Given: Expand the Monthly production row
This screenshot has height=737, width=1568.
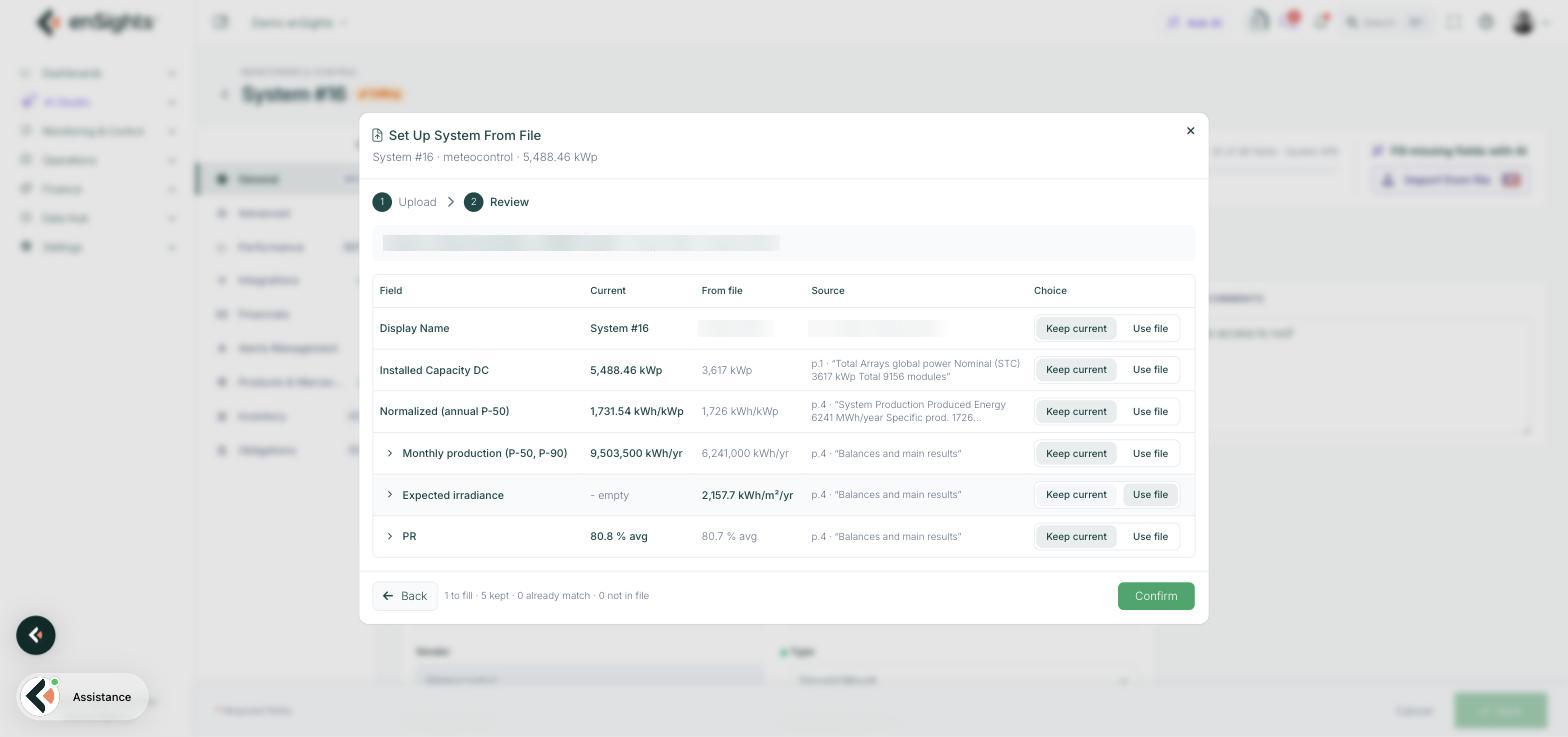Looking at the screenshot, I should pos(390,454).
